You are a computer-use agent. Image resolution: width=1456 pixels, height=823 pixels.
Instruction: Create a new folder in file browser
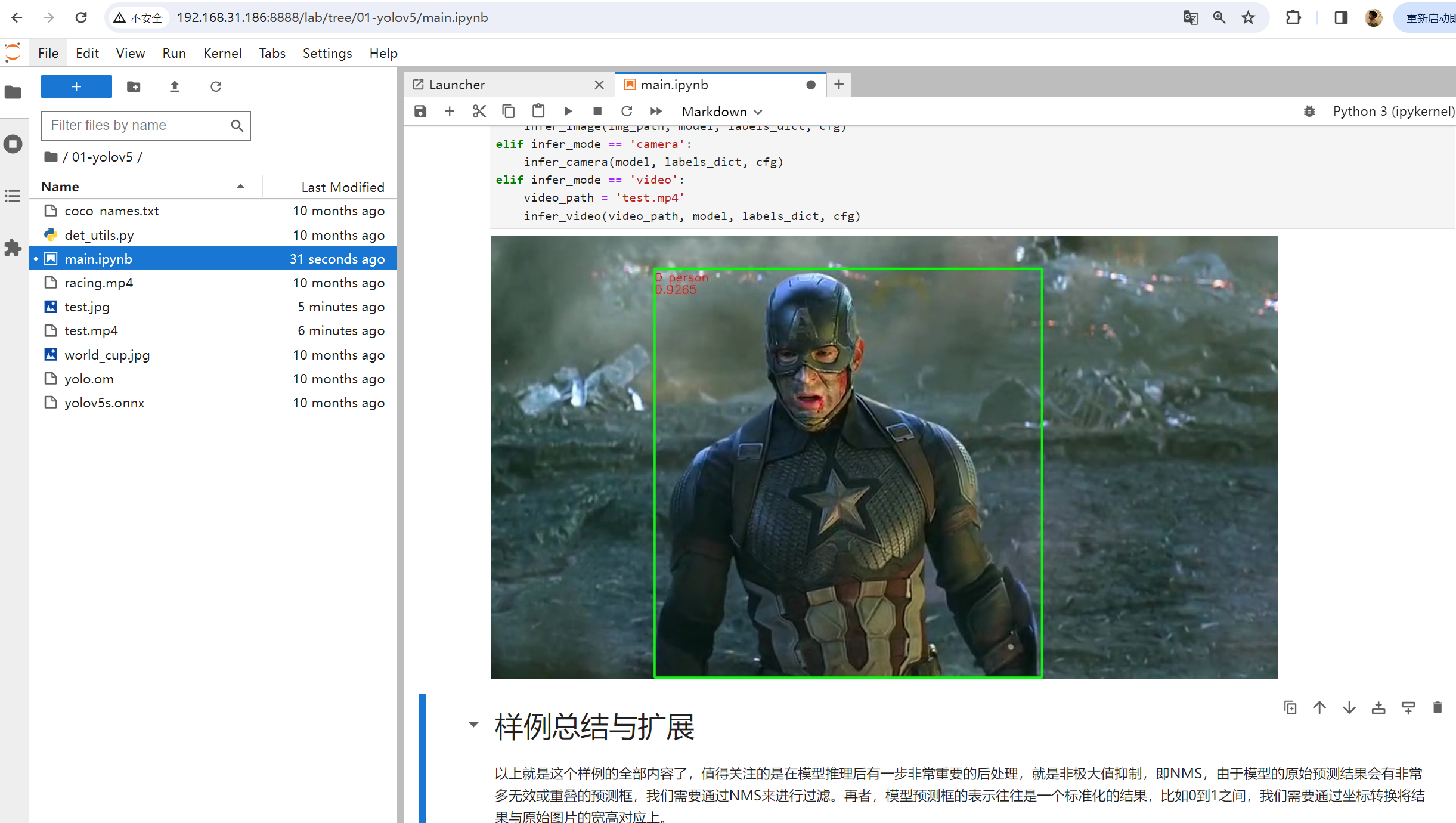[x=134, y=86]
